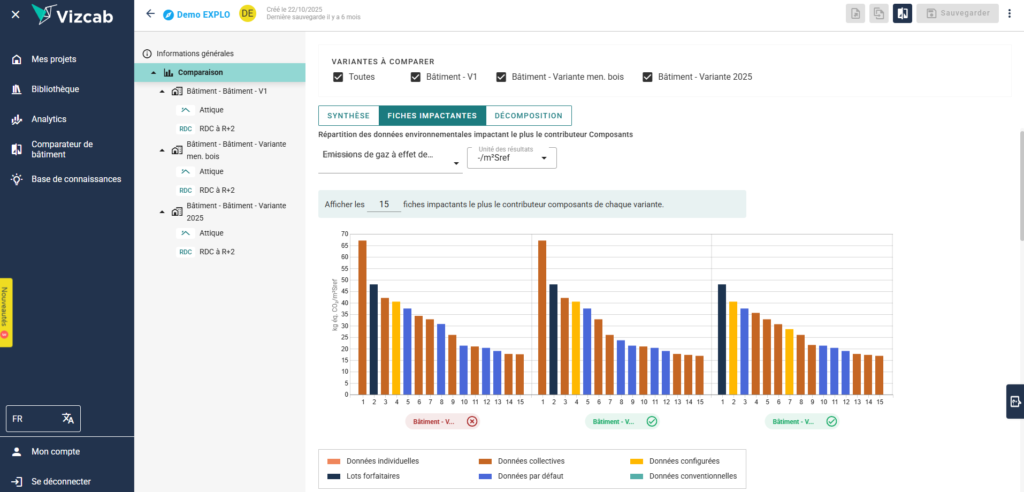The image size is (1024, 492).
Task: Click Se déconnecter to log out
Action: point(60,481)
